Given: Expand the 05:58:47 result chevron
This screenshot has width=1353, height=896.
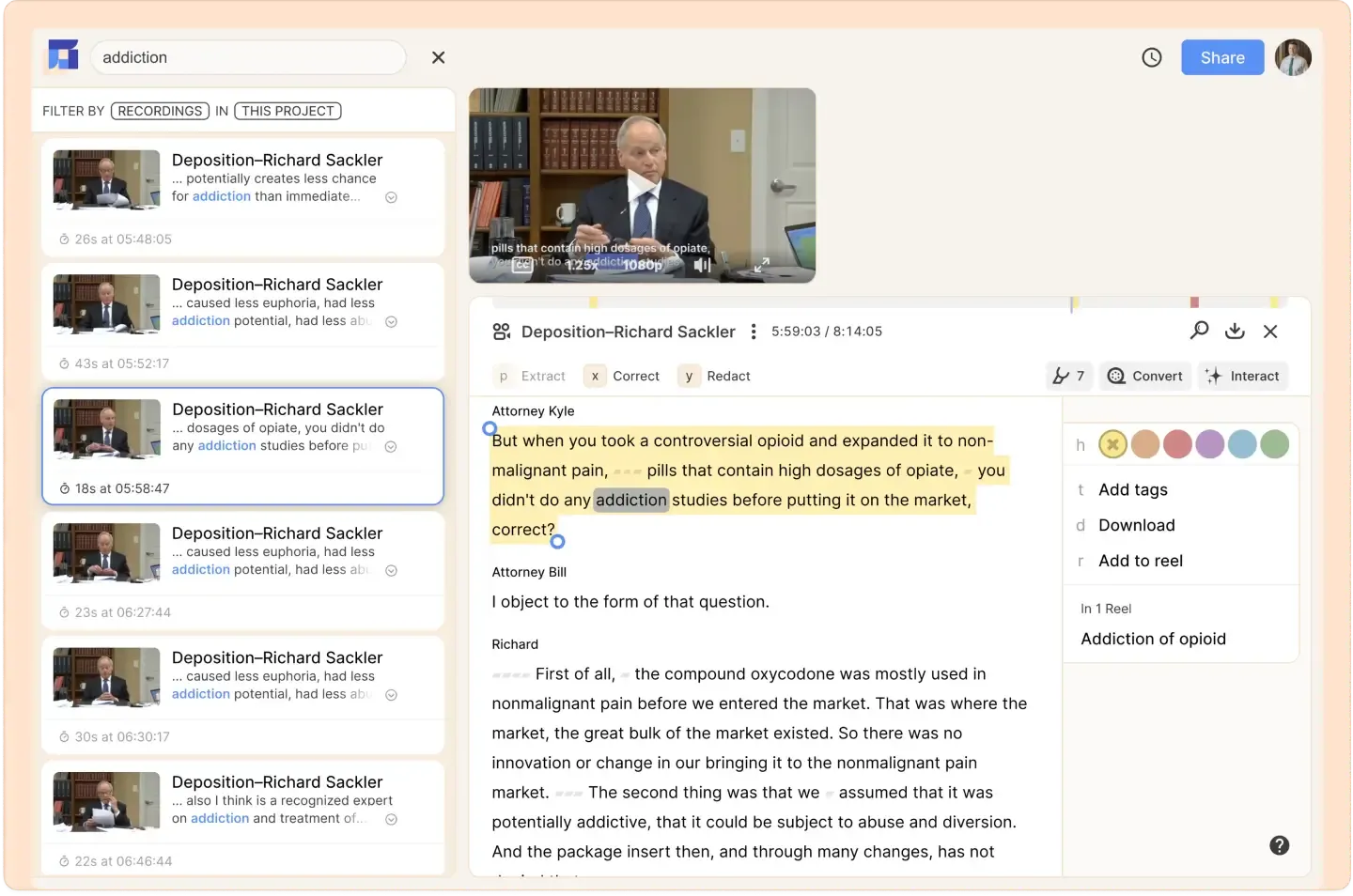Looking at the screenshot, I should click(392, 446).
